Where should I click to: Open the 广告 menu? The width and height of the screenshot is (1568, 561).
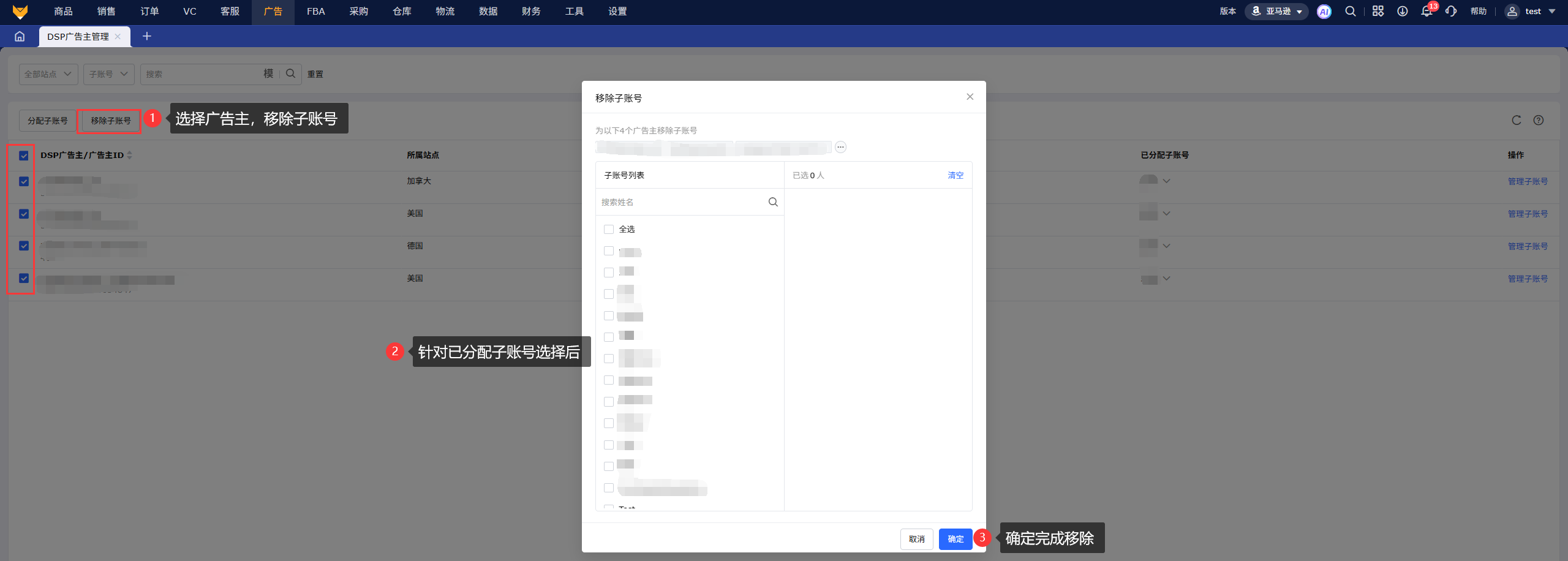click(x=273, y=12)
